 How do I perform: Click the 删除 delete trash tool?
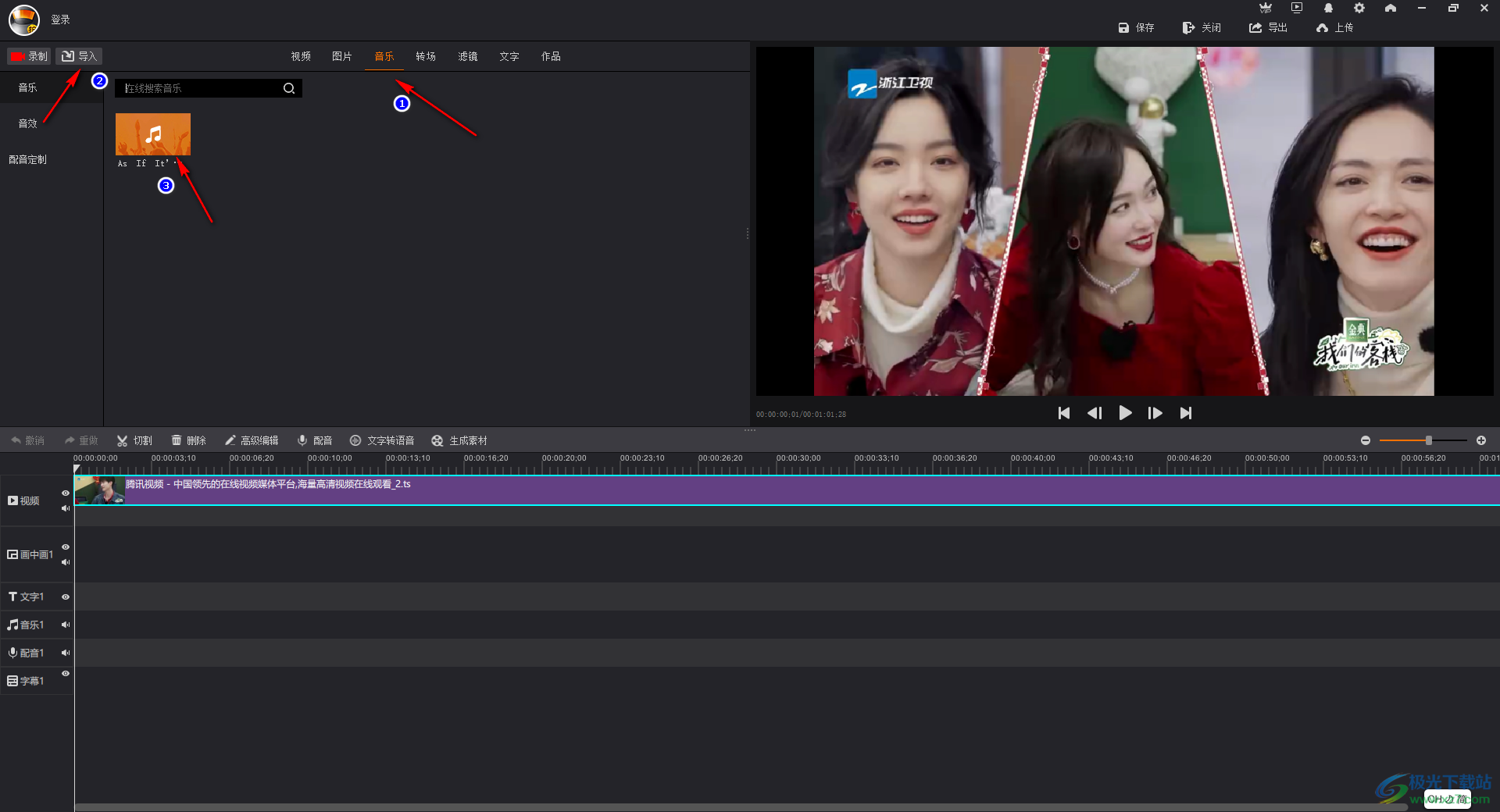[x=188, y=440]
